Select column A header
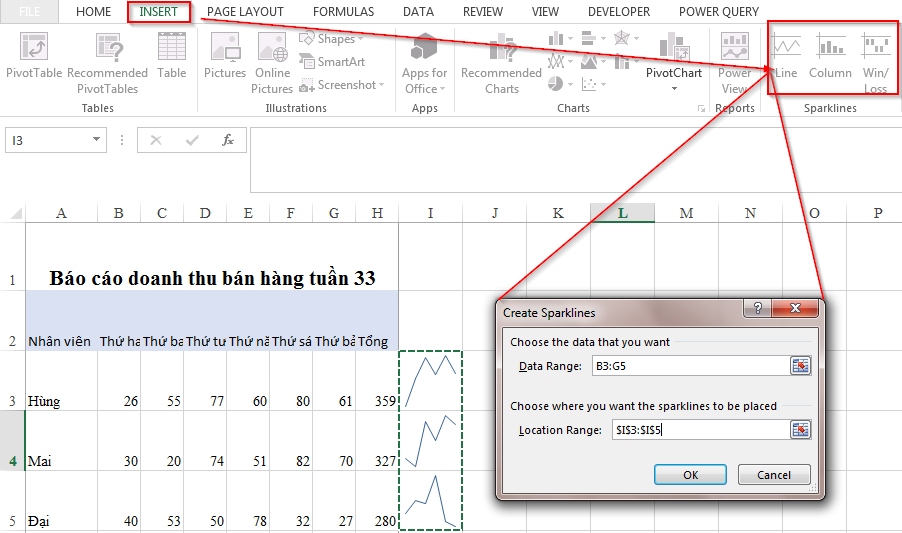This screenshot has width=902, height=533. point(62,213)
